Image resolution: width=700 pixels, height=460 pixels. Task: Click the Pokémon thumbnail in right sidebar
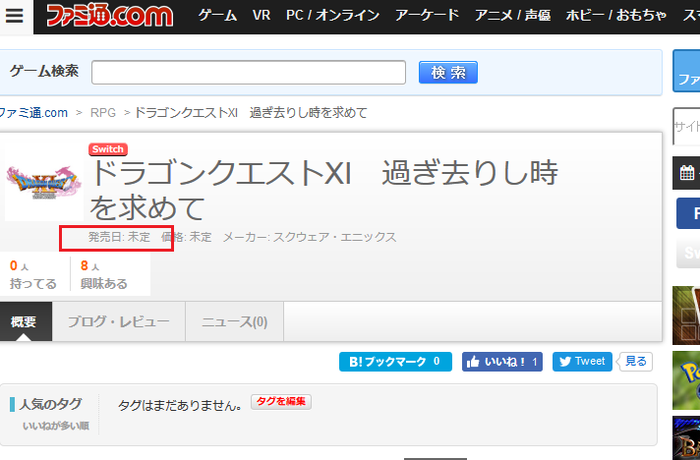click(x=687, y=381)
